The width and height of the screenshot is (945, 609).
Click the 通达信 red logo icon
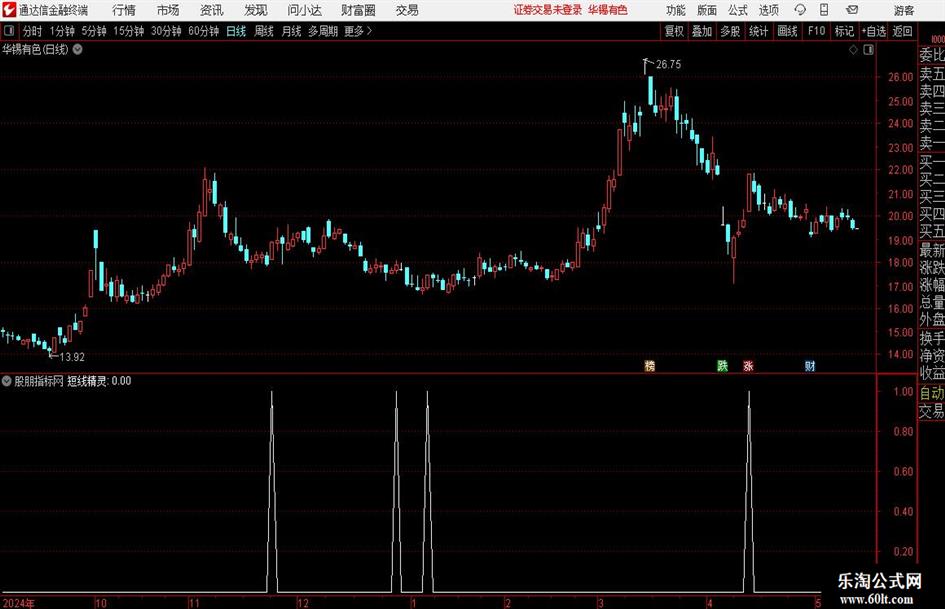pos(9,10)
